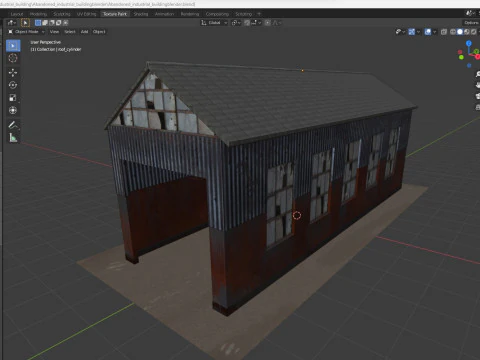Switch to Scripting workspace tab
This screenshot has height=360, width=480.
(244, 14)
